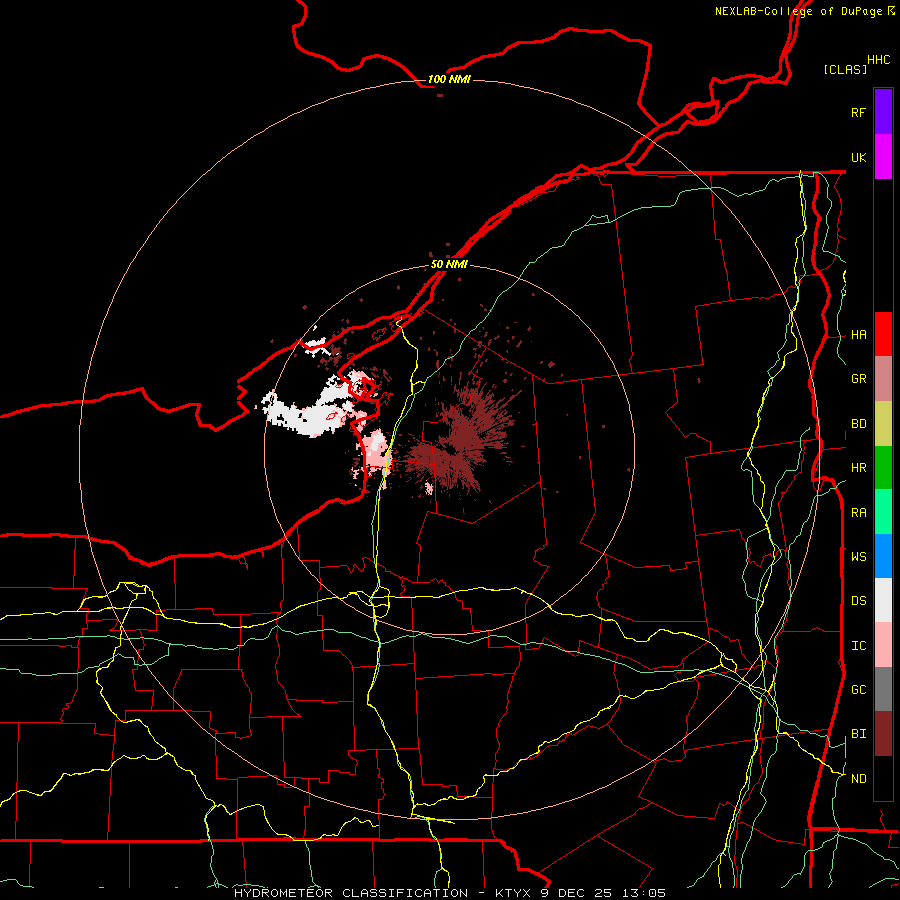Click the ND no data swatch
Screen dimensions: 900x900
[x=883, y=778]
